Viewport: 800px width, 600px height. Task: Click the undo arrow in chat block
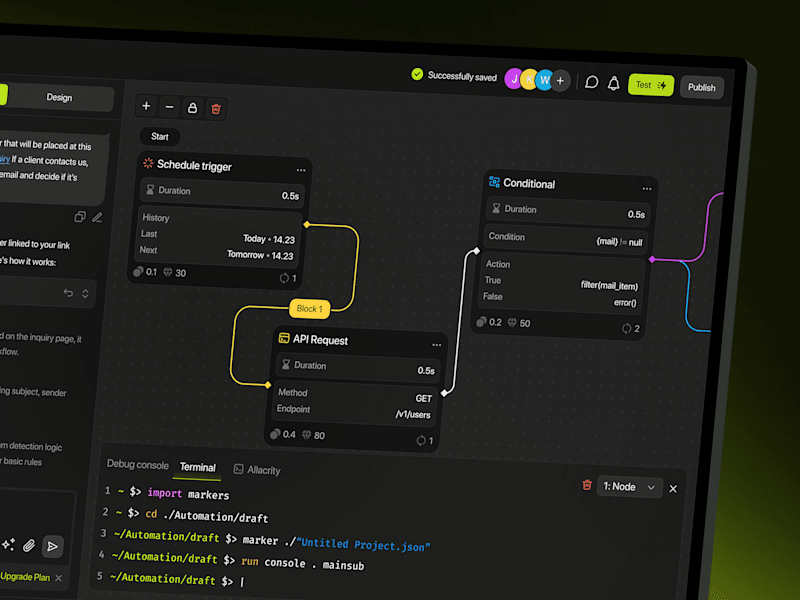[68, 293]
